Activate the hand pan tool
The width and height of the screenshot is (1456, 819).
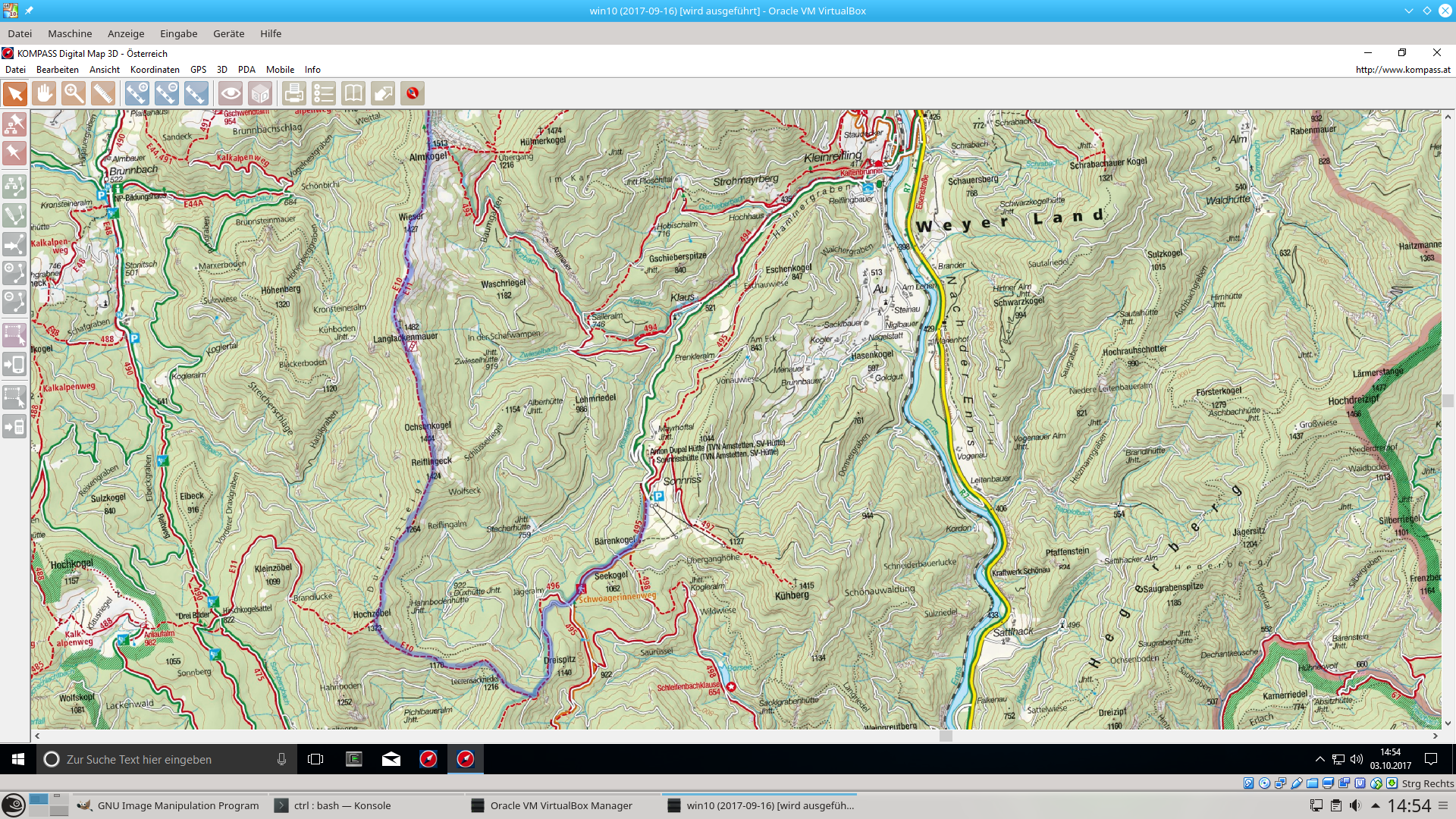point(45,93)
